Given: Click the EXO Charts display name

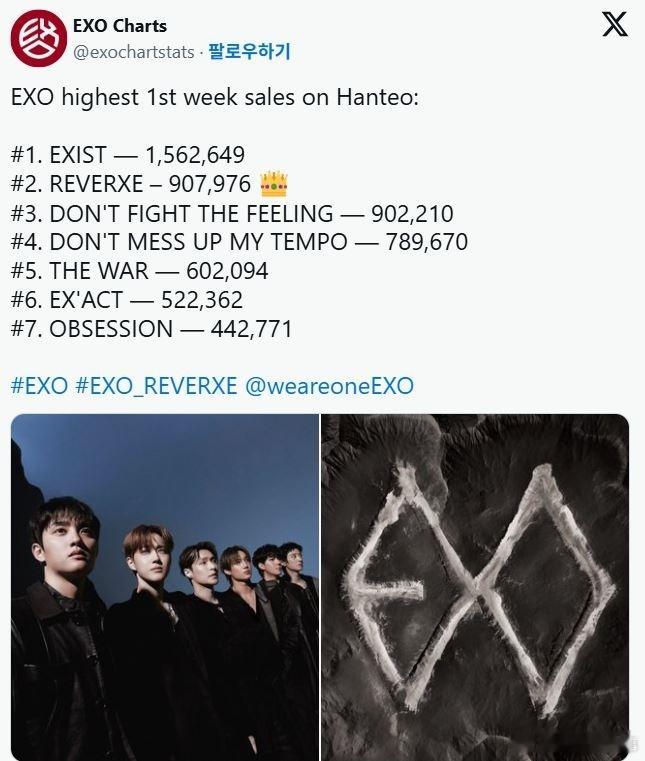Looking at the screenshot, I should (120, 26).
